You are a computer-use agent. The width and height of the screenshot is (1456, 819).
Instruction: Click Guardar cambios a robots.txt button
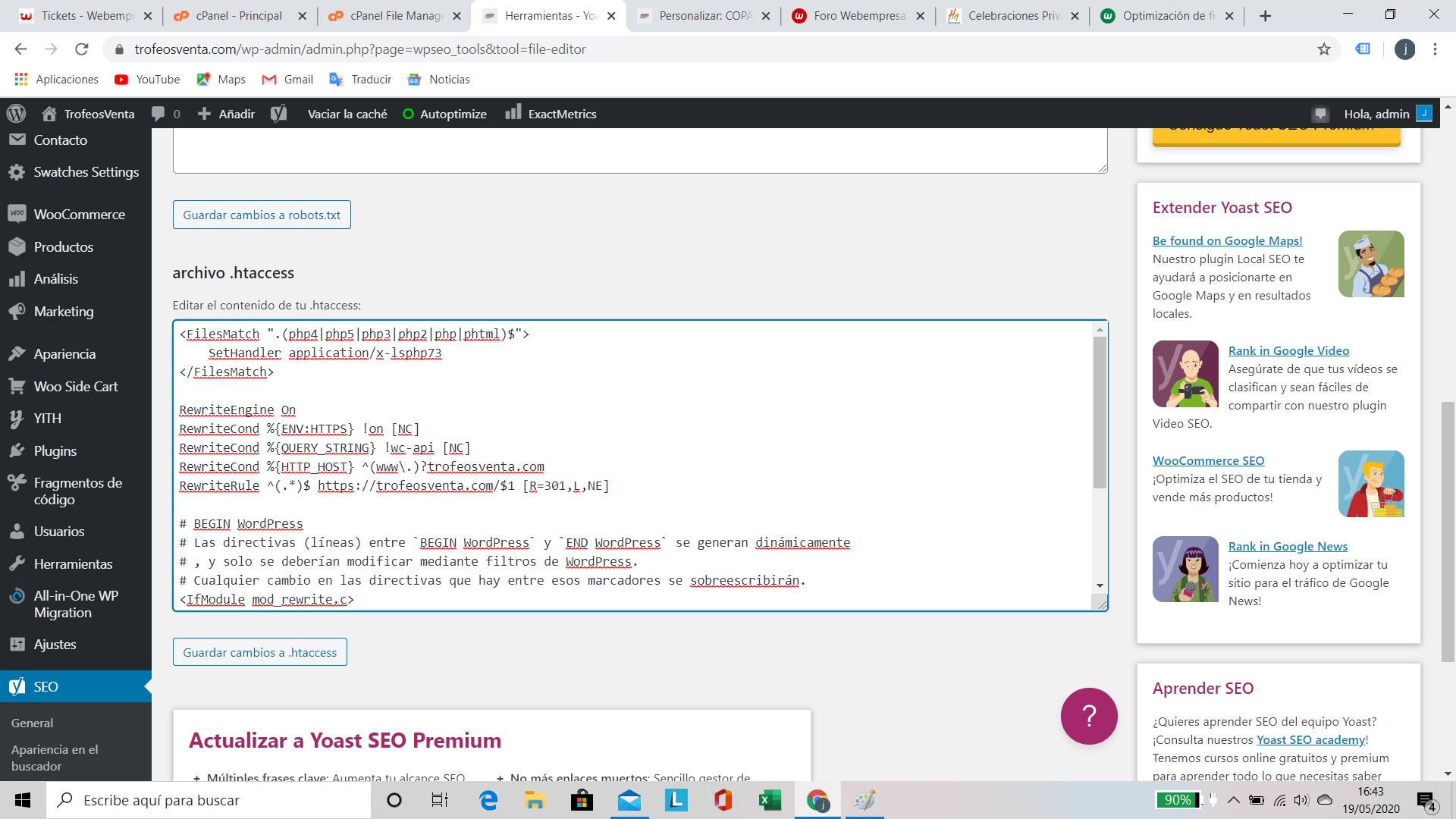(262, 215)
